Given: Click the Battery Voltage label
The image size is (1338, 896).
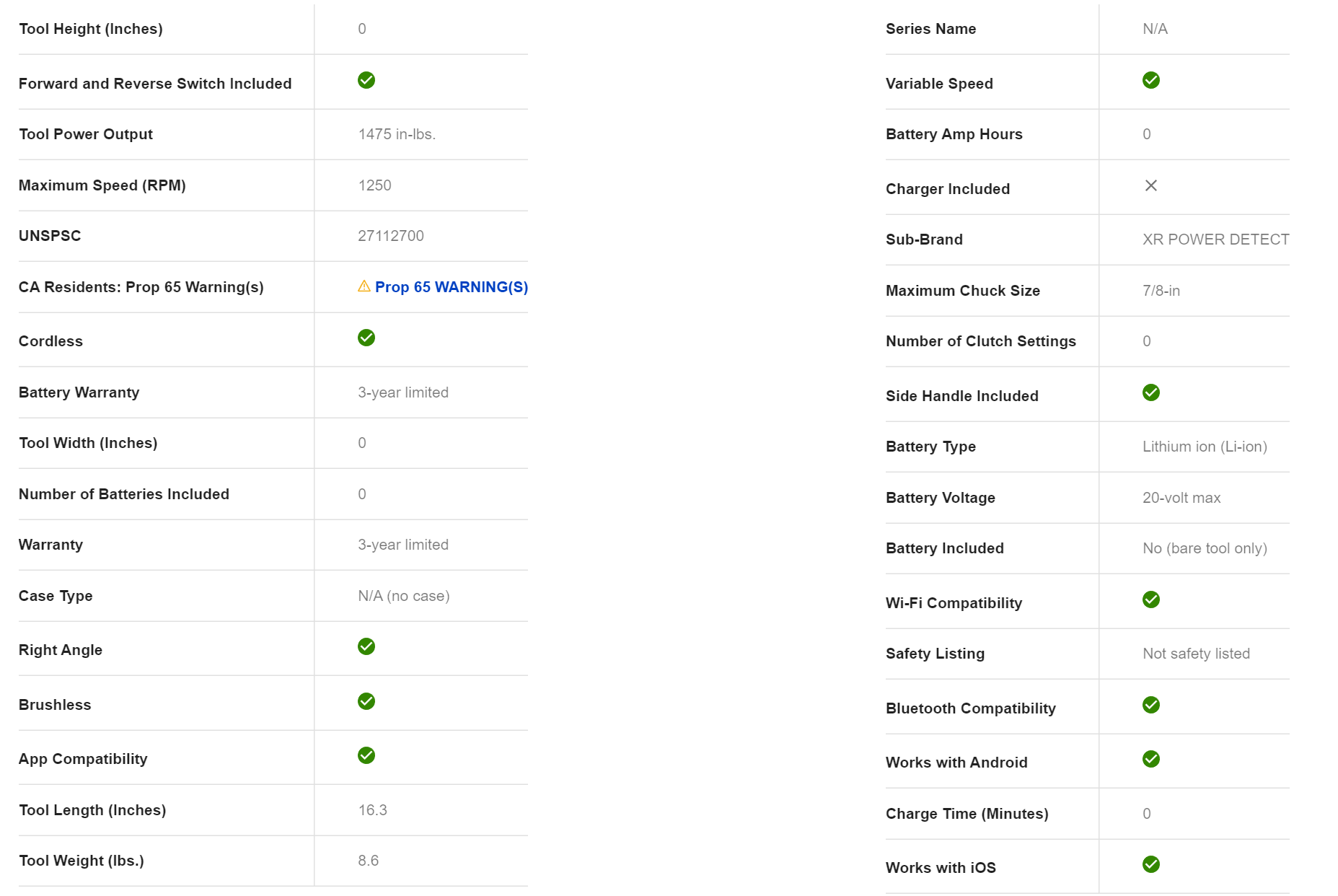Looking at the screenshot, I should [x=940, y=498].
